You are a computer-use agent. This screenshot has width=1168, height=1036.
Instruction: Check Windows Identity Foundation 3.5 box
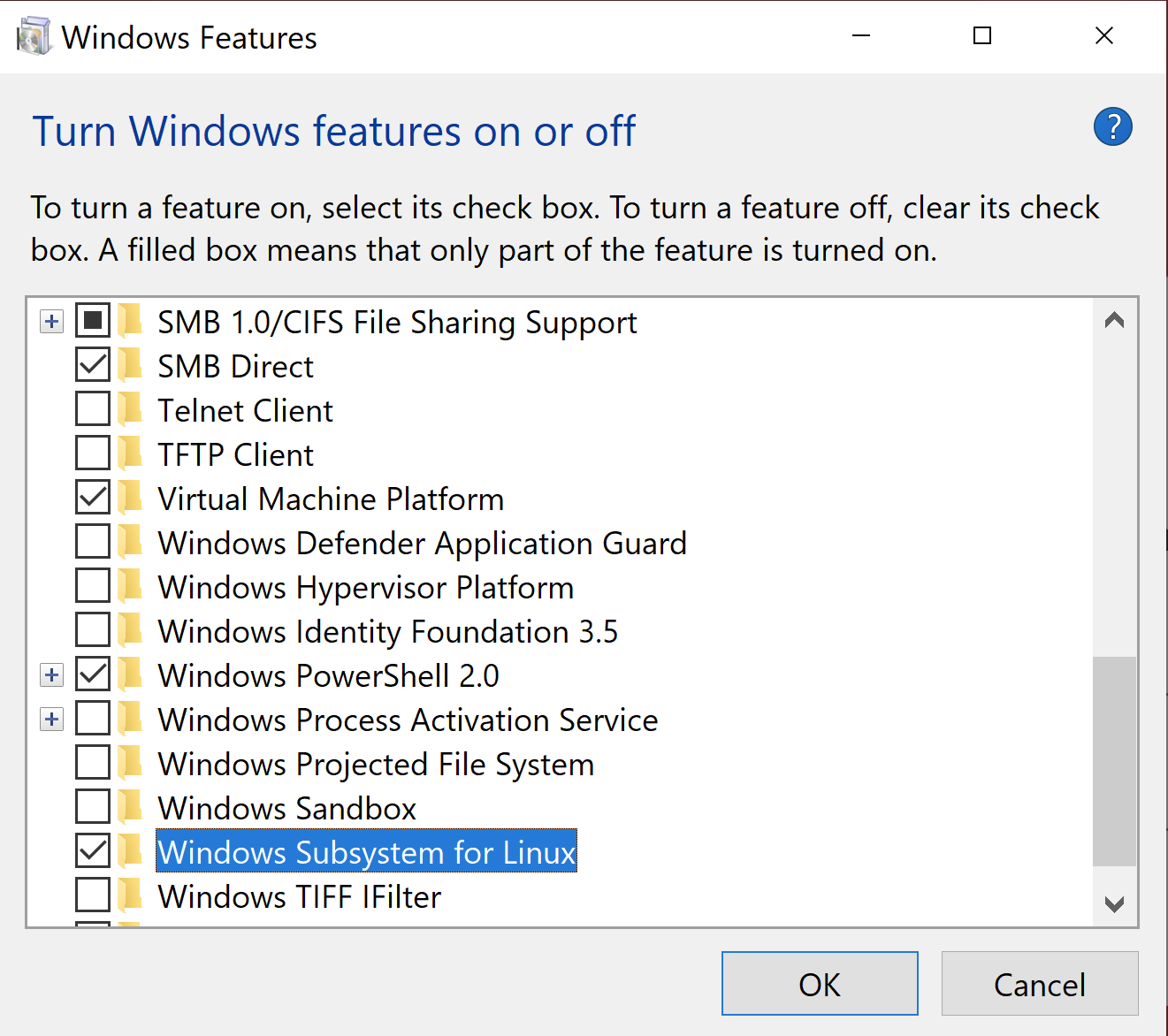click(93, 630)
